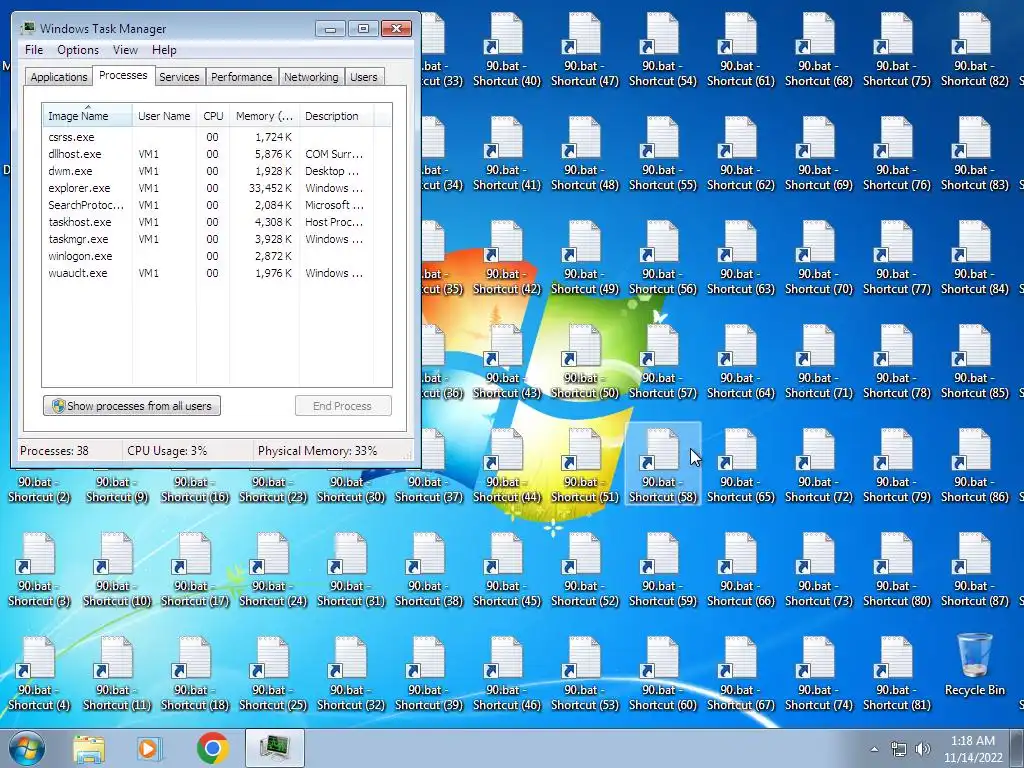Select the taskhost.exe process row

click(208, 222)
